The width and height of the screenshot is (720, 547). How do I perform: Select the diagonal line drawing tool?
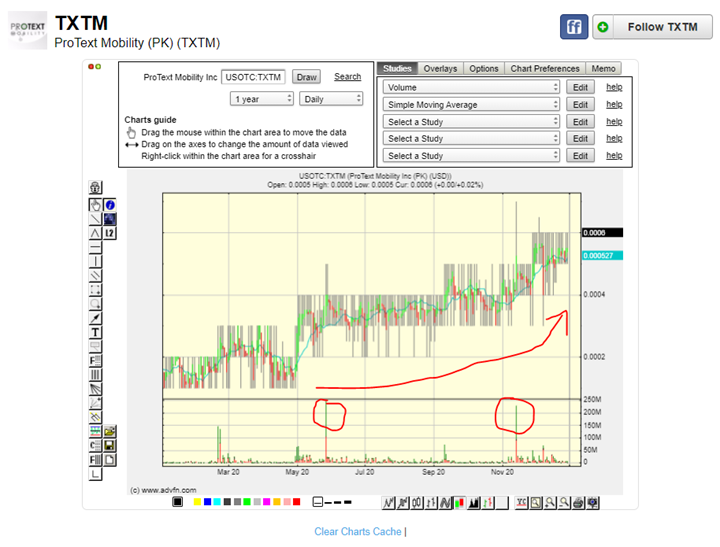95,219
